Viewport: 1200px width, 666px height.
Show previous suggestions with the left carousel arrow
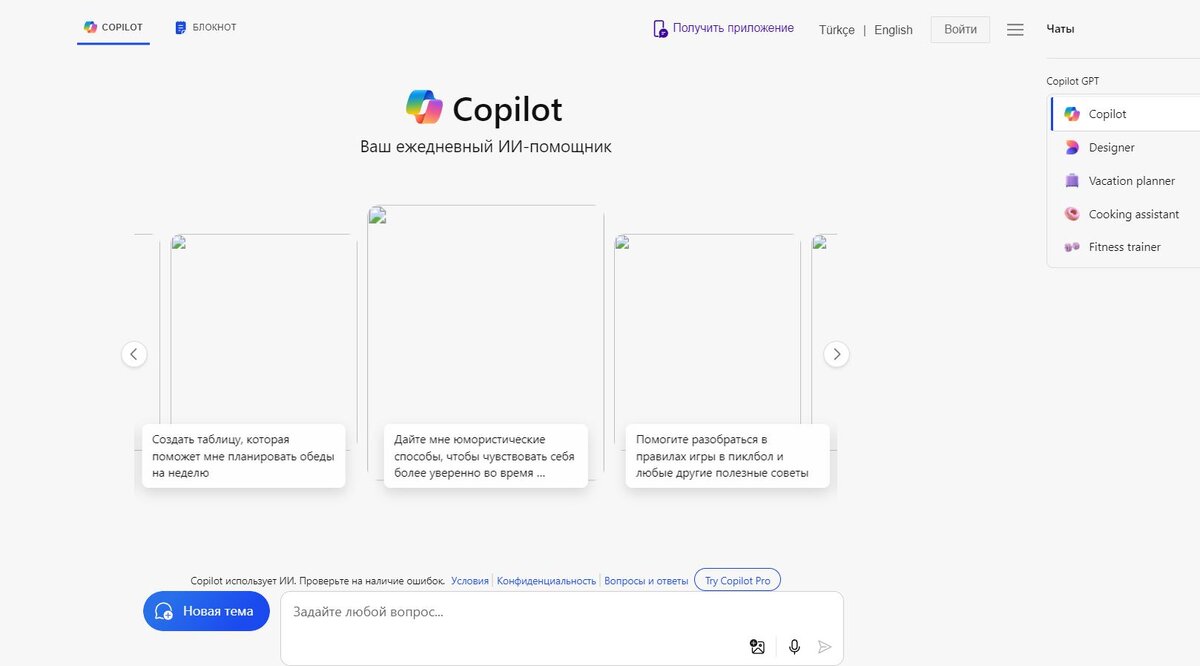pyautogui.click(x=134, y=354)
